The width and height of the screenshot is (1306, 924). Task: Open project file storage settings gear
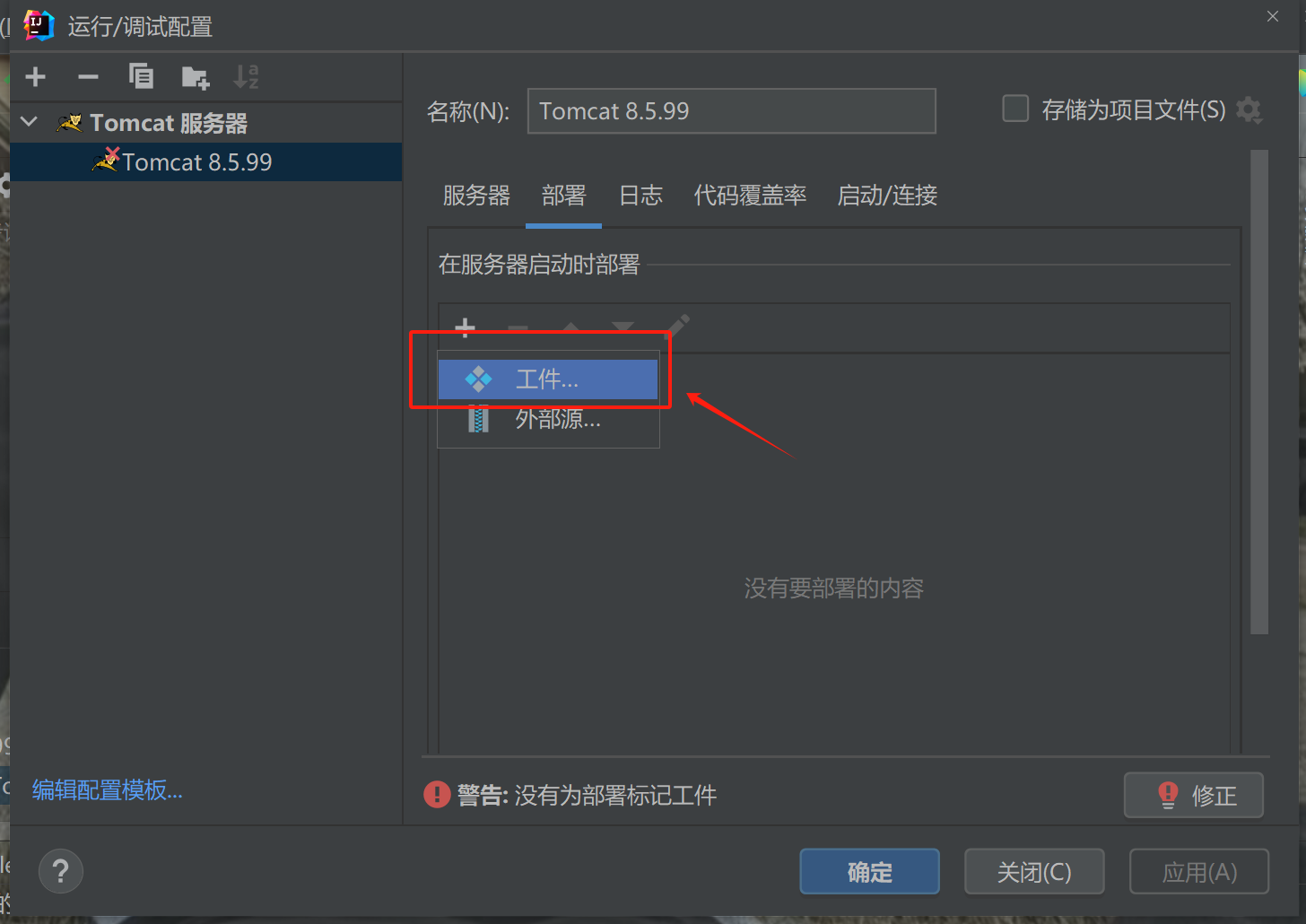1248,110
